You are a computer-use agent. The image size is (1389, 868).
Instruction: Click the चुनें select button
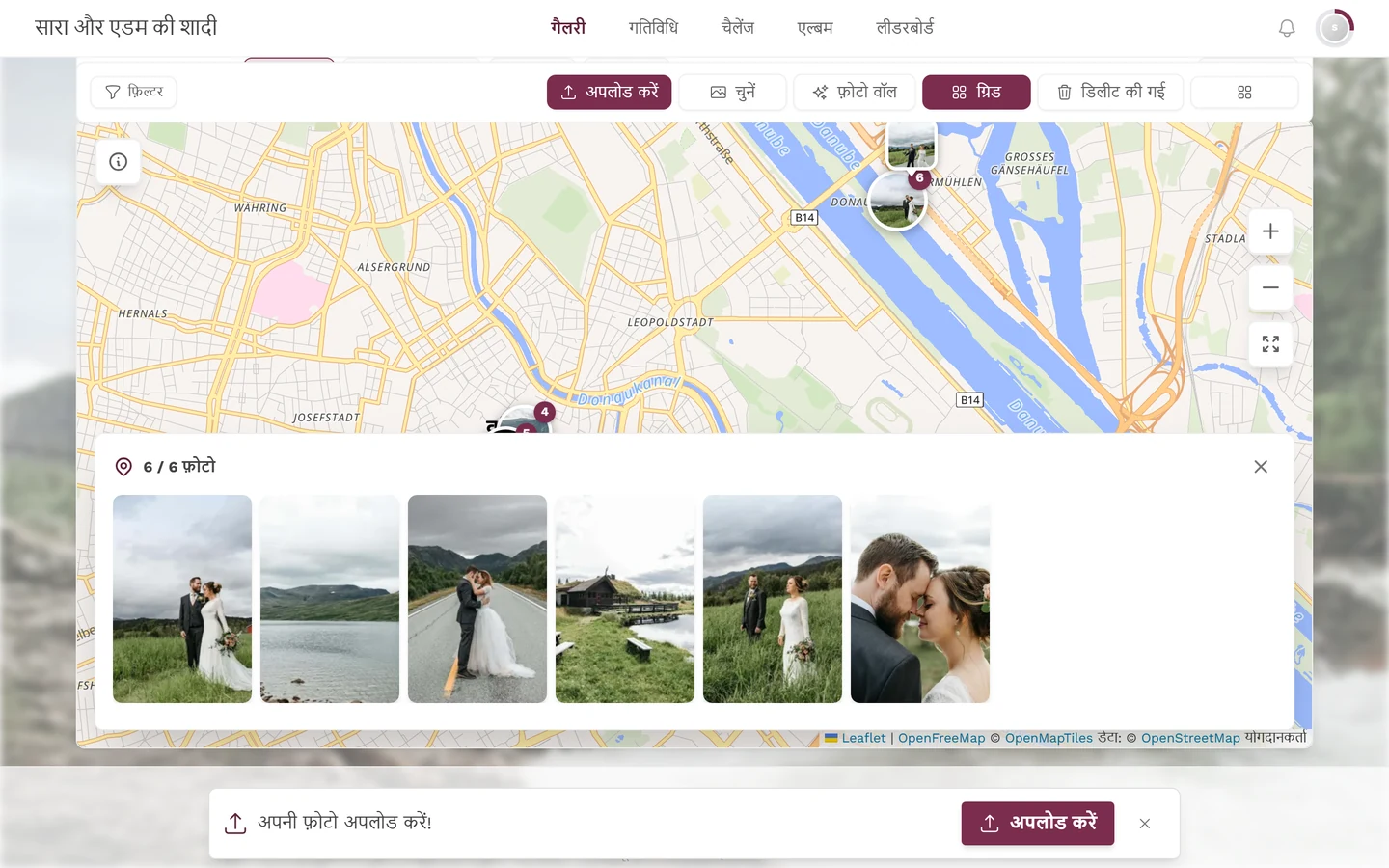click(x=733, y=93)
